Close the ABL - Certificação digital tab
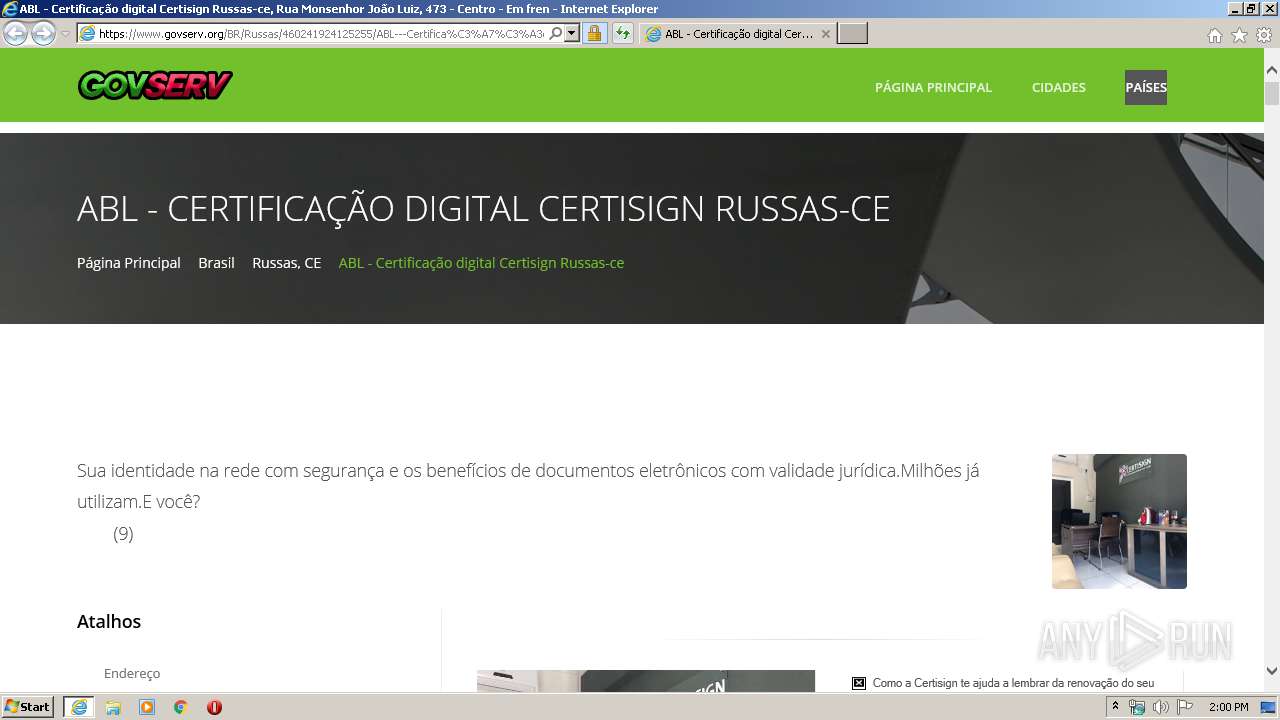Screen dimensions: 1280x720 825,34
